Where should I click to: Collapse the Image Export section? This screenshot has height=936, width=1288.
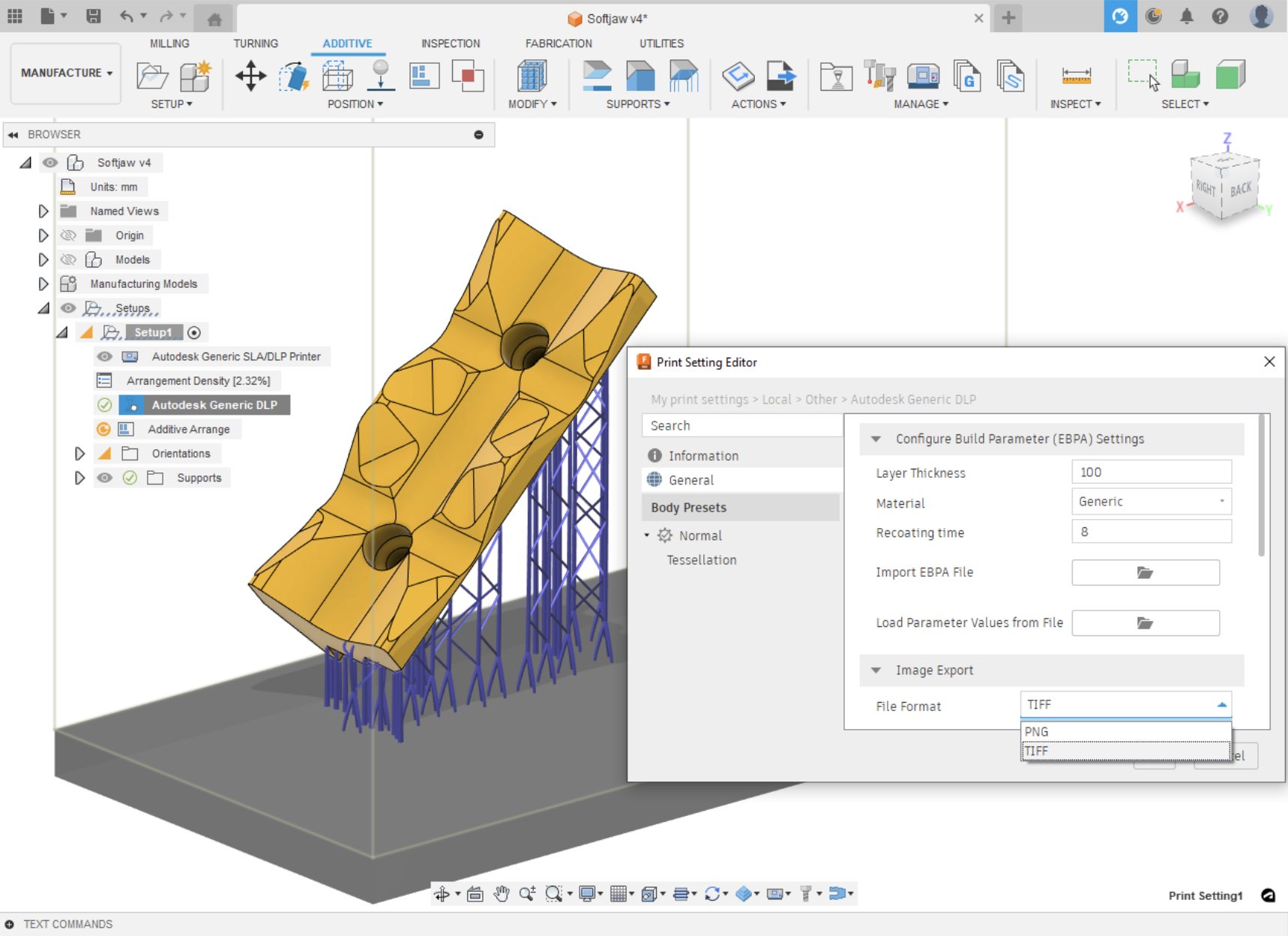(876, 670)
